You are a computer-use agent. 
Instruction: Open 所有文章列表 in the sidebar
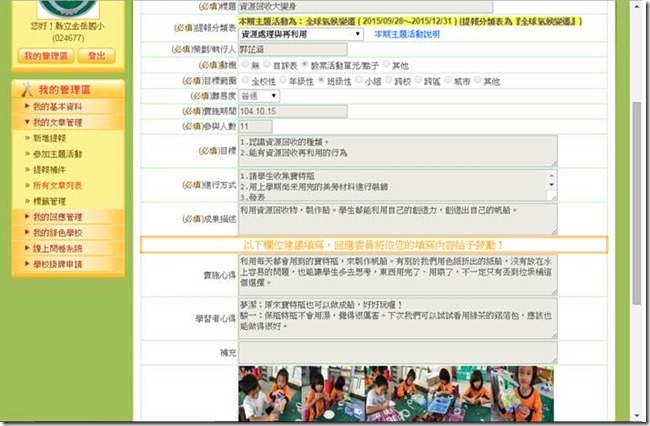click(60, 184)
